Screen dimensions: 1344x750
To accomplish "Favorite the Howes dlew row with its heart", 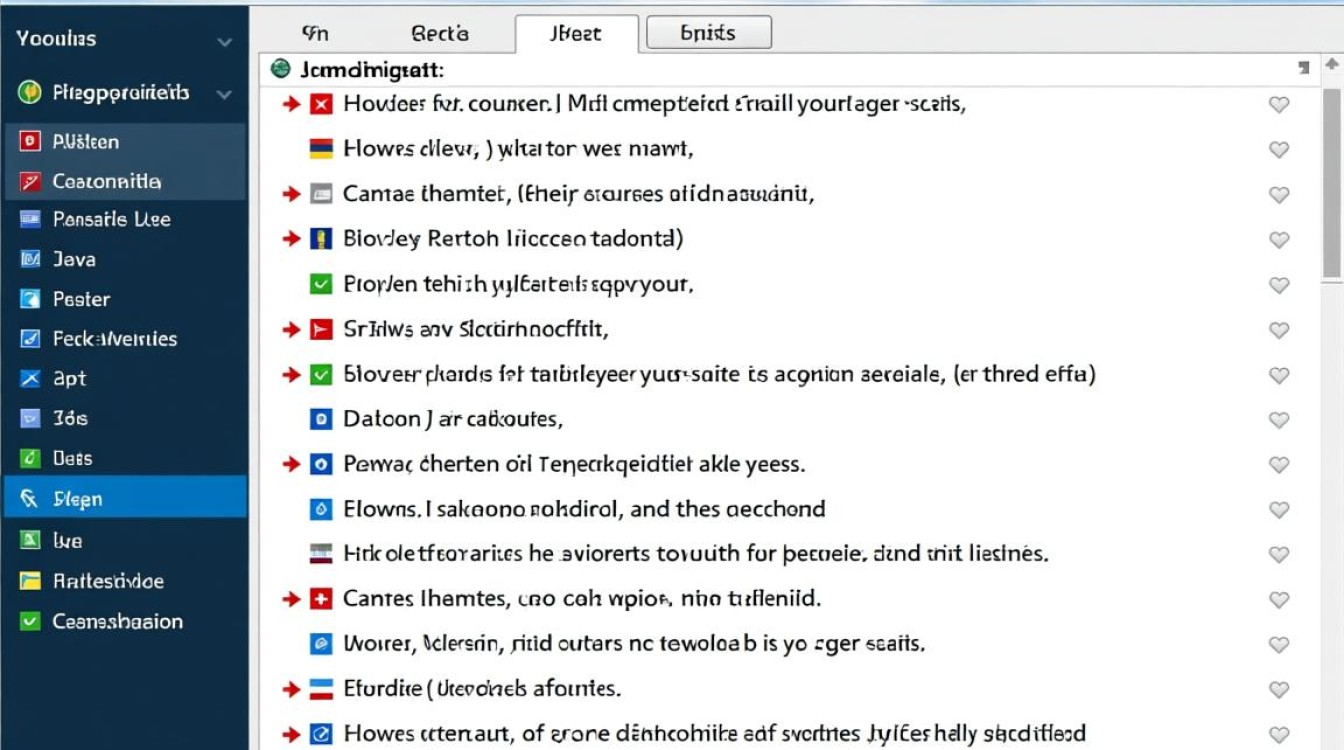I will (x=1278, y=150).
